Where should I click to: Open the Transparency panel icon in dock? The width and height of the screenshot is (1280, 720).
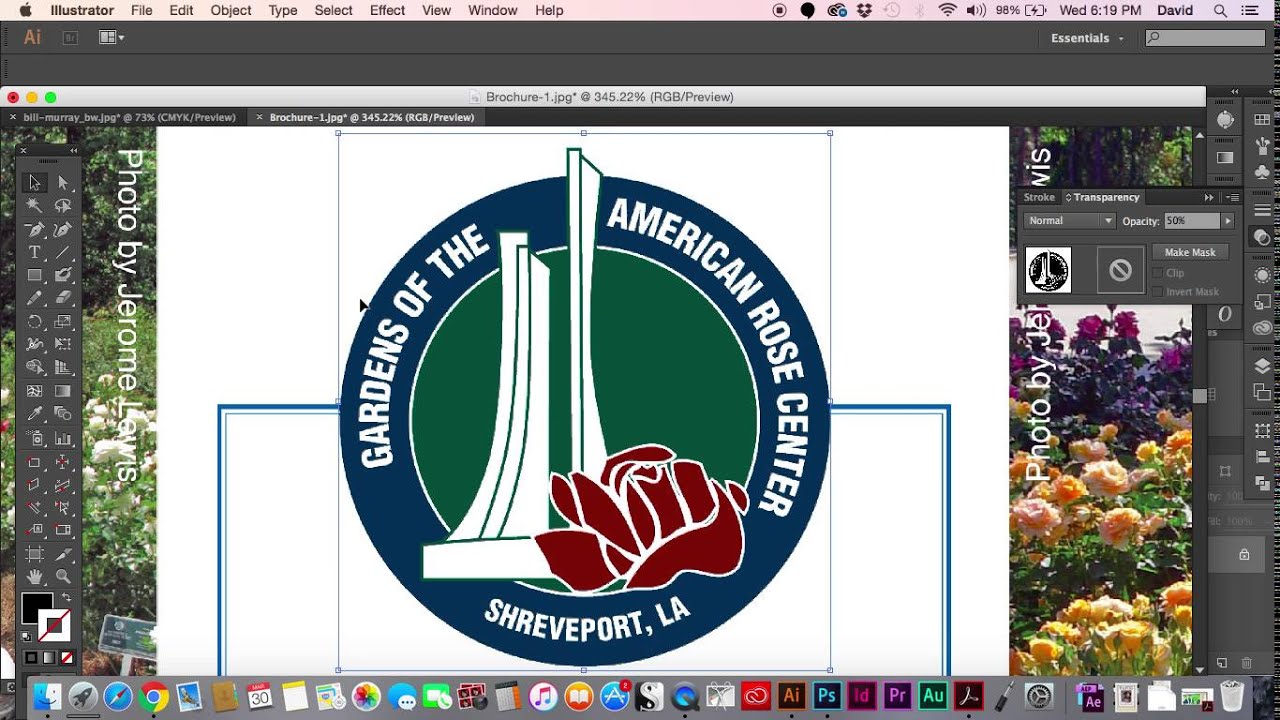pos(1262,238)
